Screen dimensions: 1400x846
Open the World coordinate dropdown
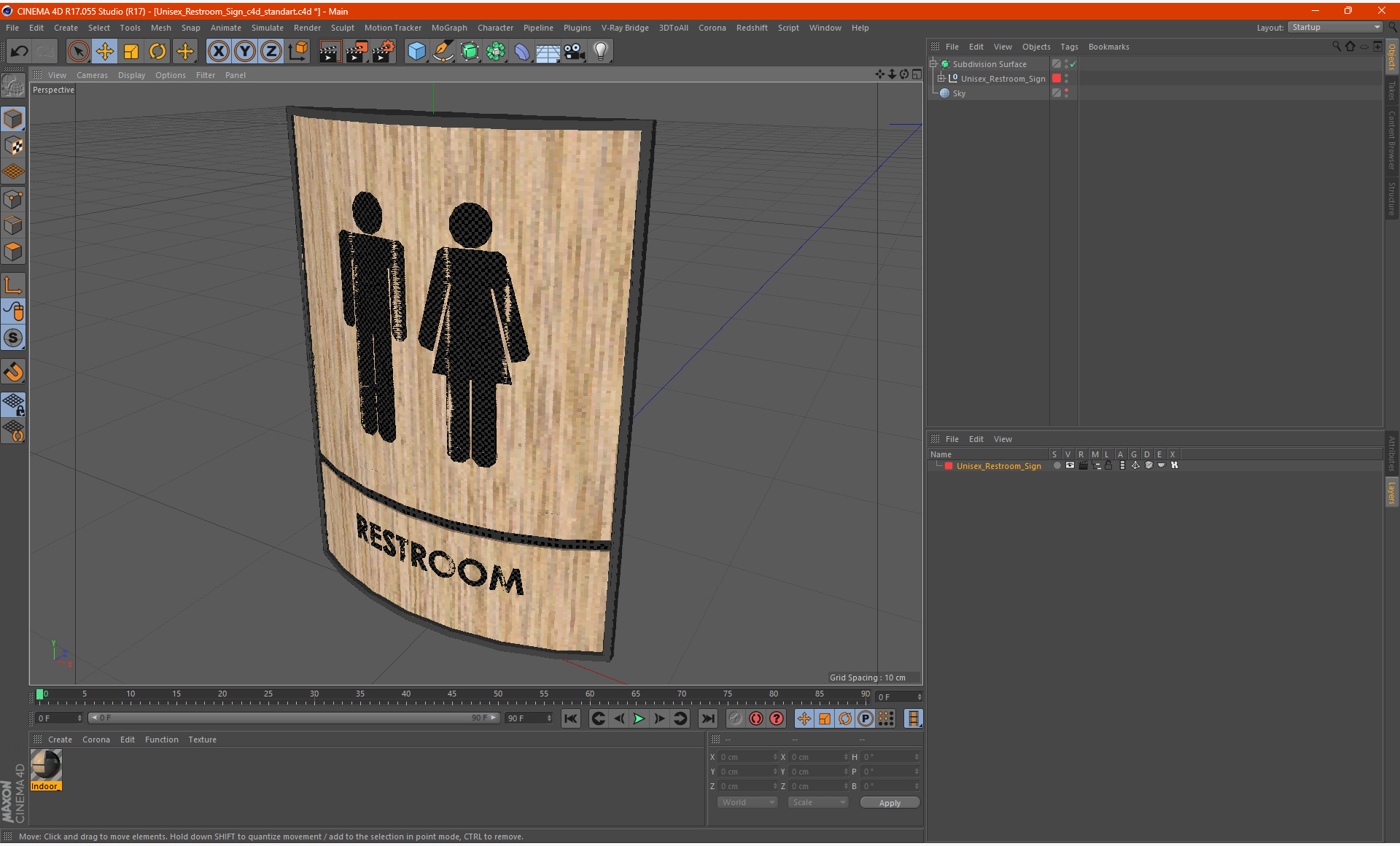point(747,802)
